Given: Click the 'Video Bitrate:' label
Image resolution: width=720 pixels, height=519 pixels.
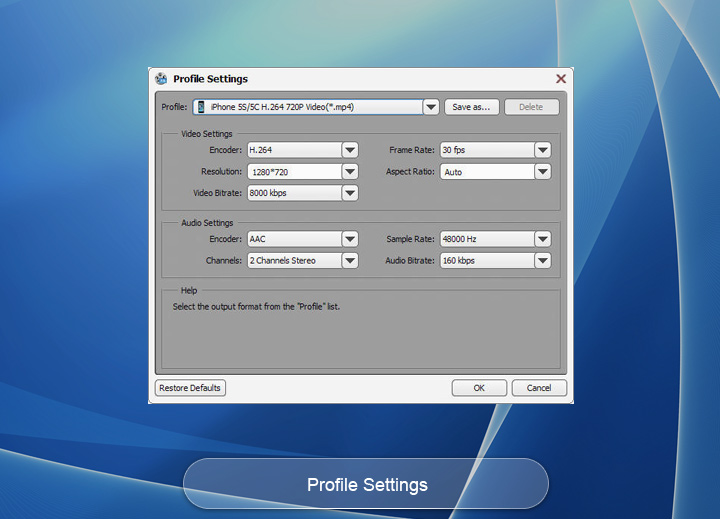Looking at the screenshot, I should 217,193.
